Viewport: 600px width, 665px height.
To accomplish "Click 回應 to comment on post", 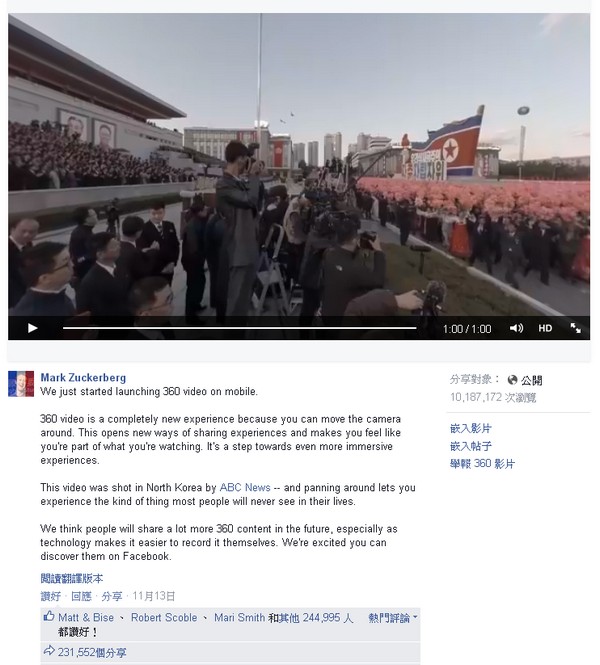I will (81, 596).
